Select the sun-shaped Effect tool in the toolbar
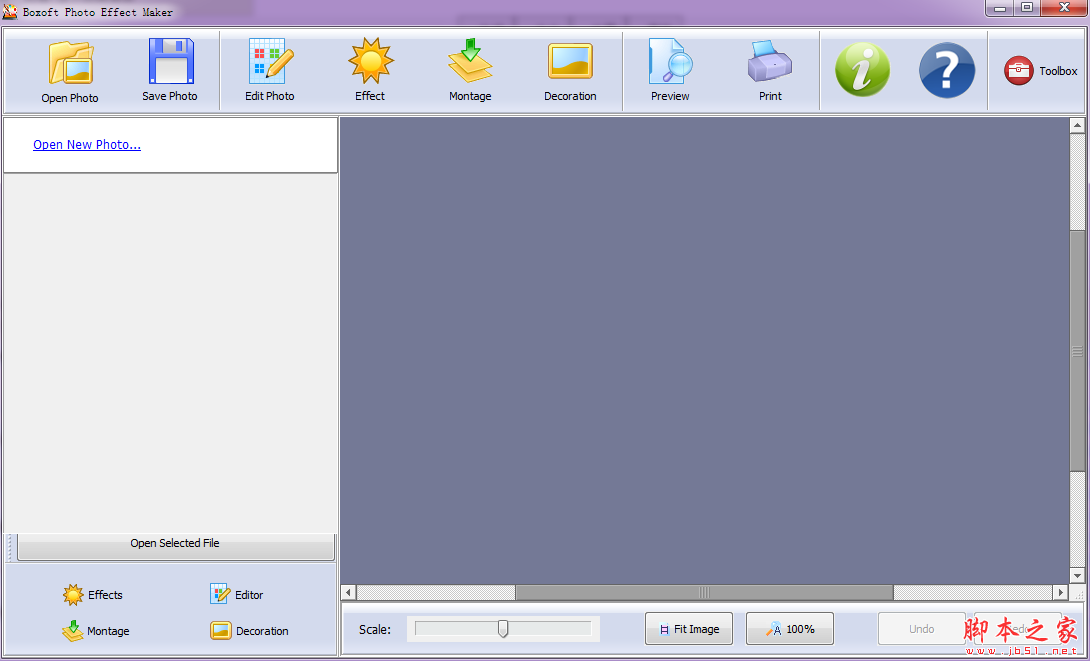The width and height of the screenshot is (1090, 662). coord(371,60)
